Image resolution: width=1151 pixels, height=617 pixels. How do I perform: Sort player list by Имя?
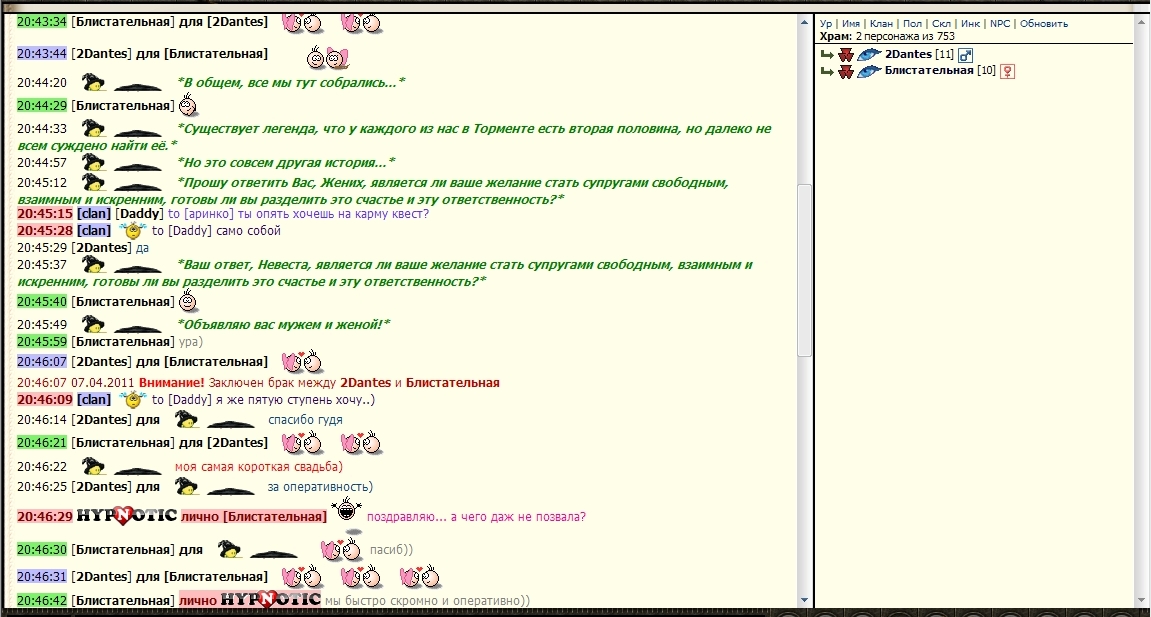click(x=851, y=23)
